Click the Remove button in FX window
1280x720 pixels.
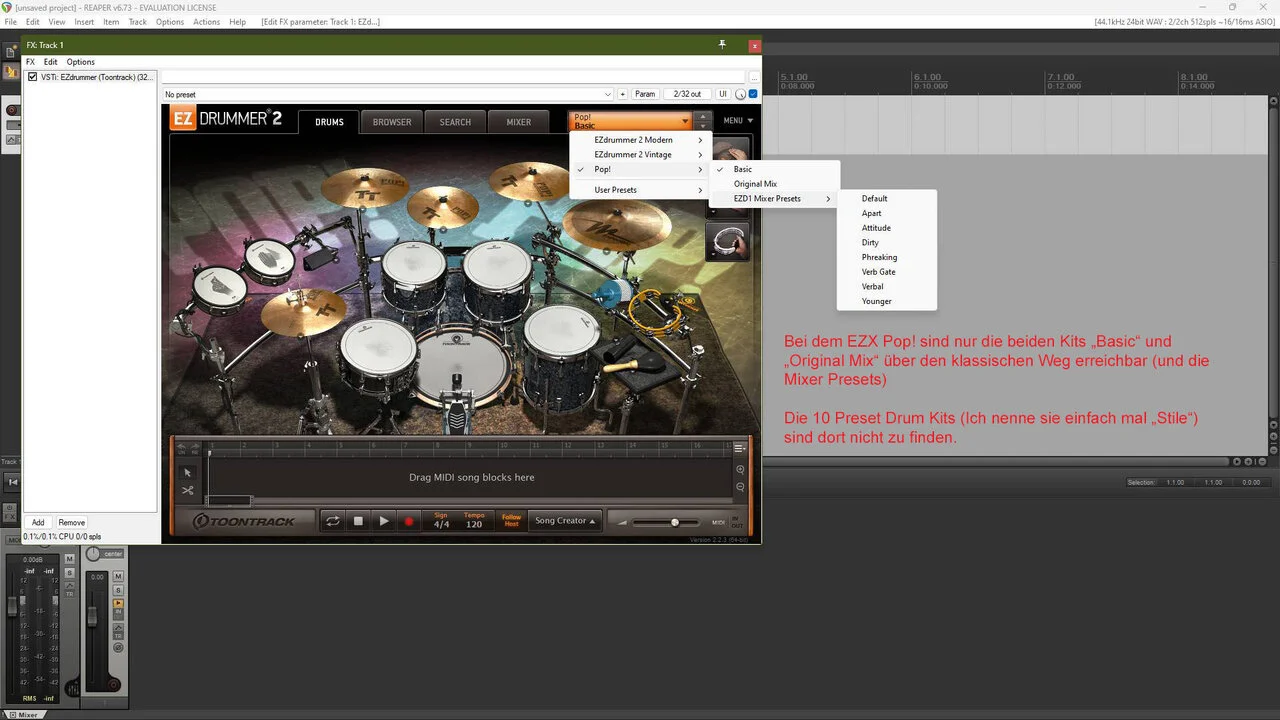[71, 522]
